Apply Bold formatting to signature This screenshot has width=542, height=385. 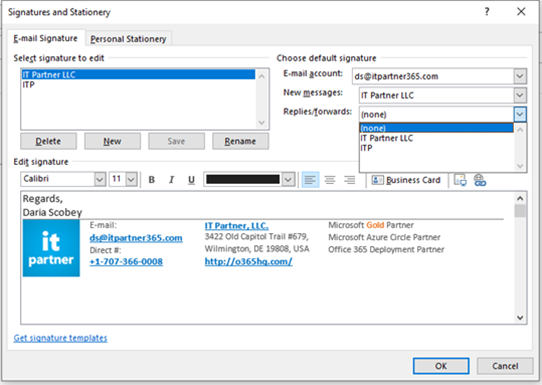(151, 180)
